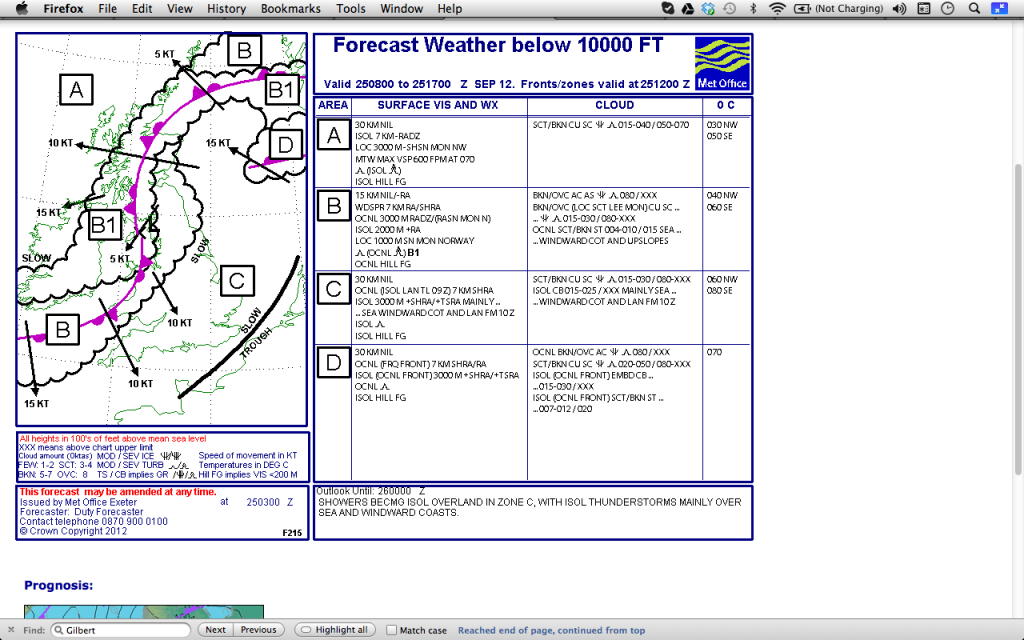Open the Google Drive menu bar icon
Image resolution: width=1024 pixels, height=640 pixels.
686,8
